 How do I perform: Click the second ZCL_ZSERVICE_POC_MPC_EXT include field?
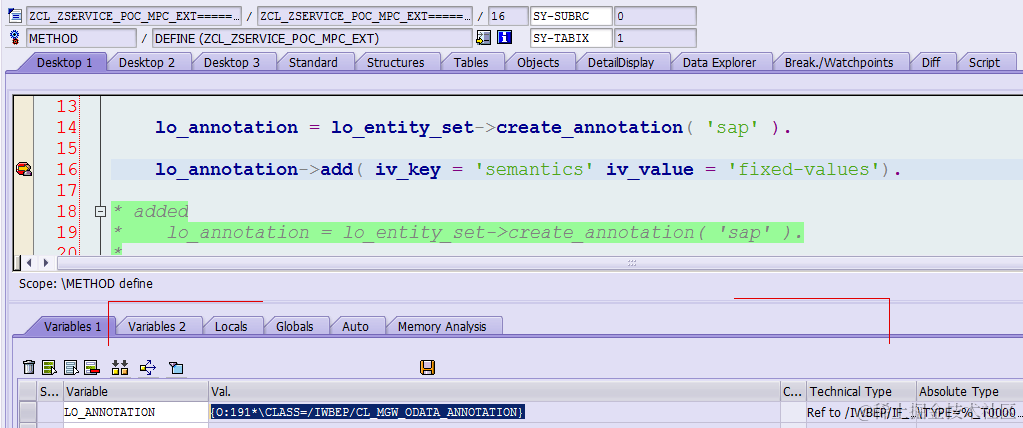tap(365, 16)
